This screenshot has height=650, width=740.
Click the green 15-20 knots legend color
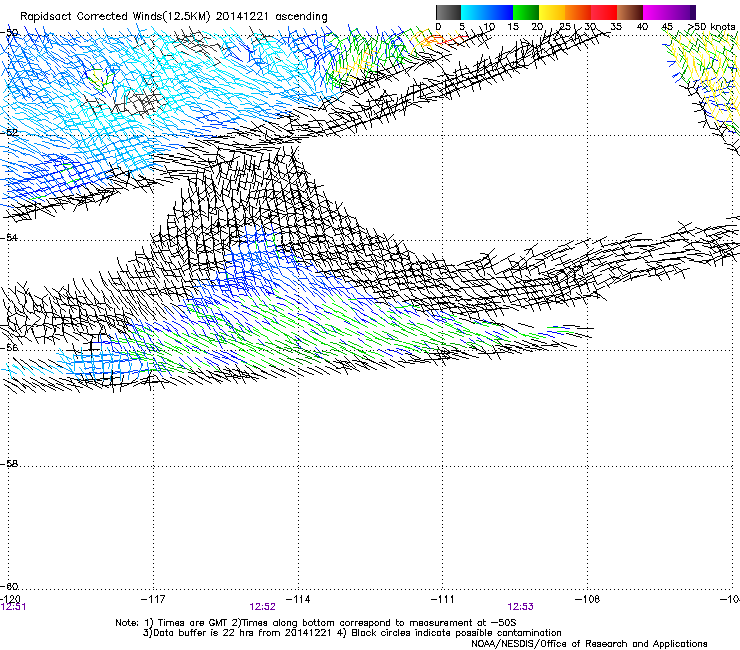(x=526, y=12)
